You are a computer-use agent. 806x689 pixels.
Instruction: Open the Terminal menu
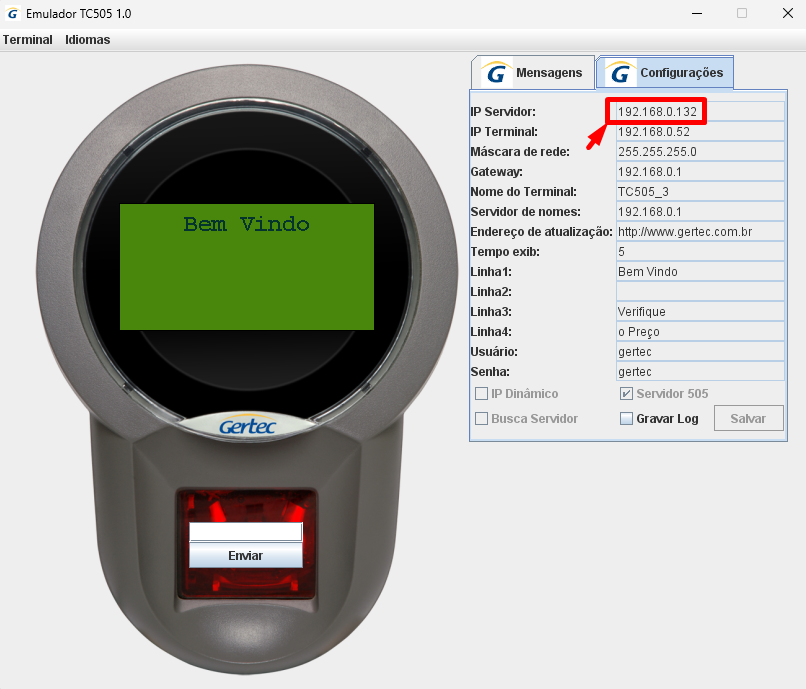coord(28,40)
